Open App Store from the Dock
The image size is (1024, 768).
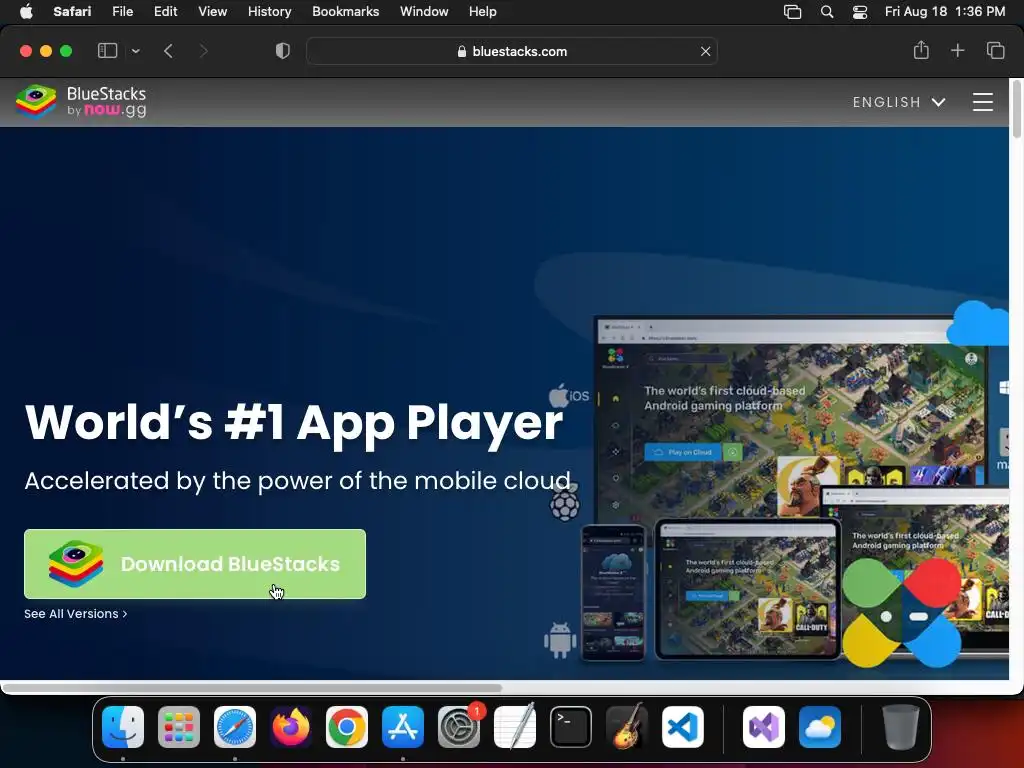pyautogui.click(x=403, y=727)
